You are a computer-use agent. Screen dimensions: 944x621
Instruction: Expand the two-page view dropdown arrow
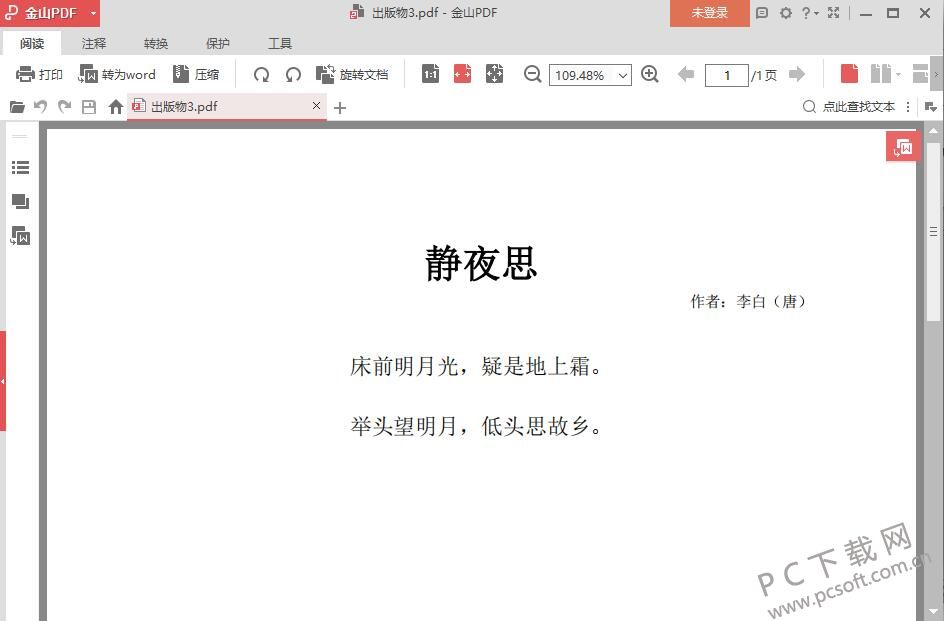[x=898, y=74]
